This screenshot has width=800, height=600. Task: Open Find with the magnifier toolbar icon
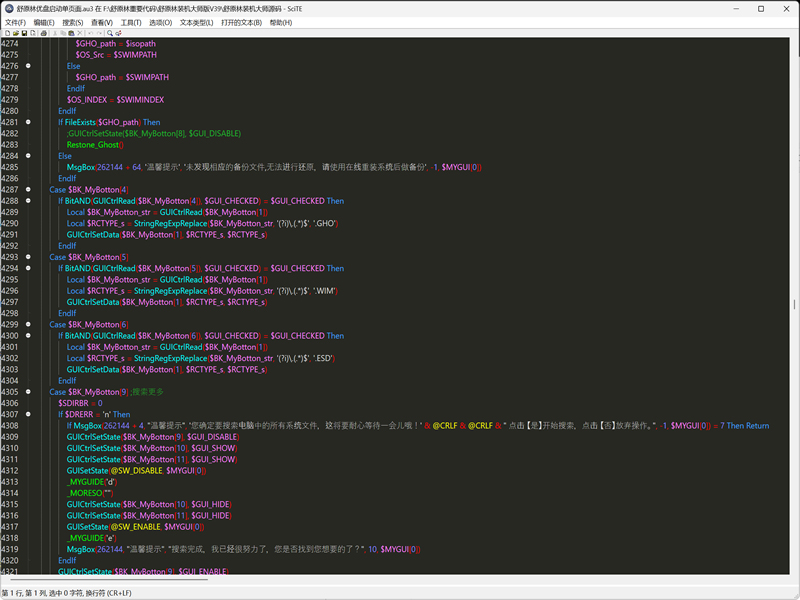pyautogui.click(x=110, y=33)
